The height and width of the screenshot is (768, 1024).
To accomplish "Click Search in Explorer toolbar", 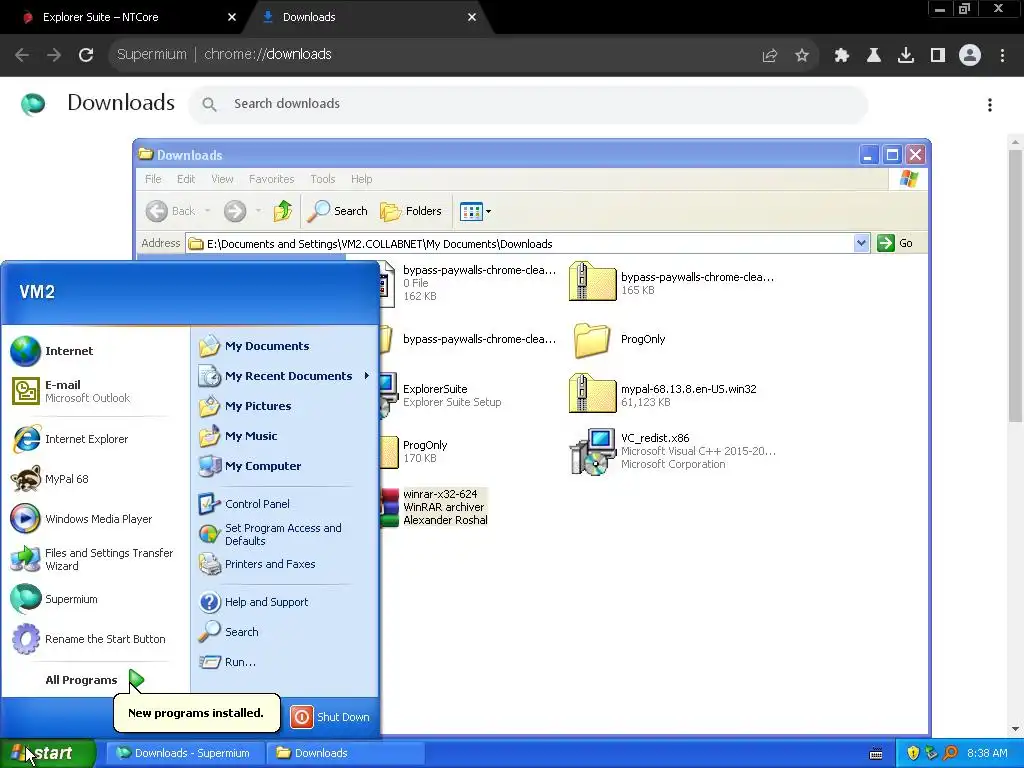I will [x=338, y=211].
